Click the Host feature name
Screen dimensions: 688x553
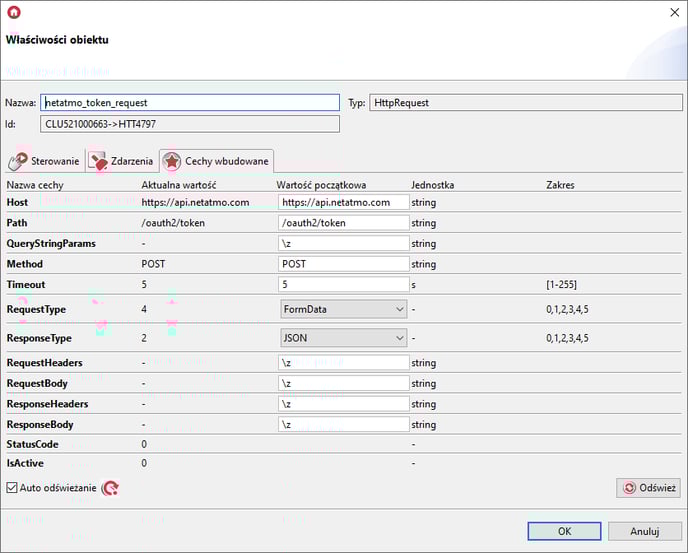17,202
